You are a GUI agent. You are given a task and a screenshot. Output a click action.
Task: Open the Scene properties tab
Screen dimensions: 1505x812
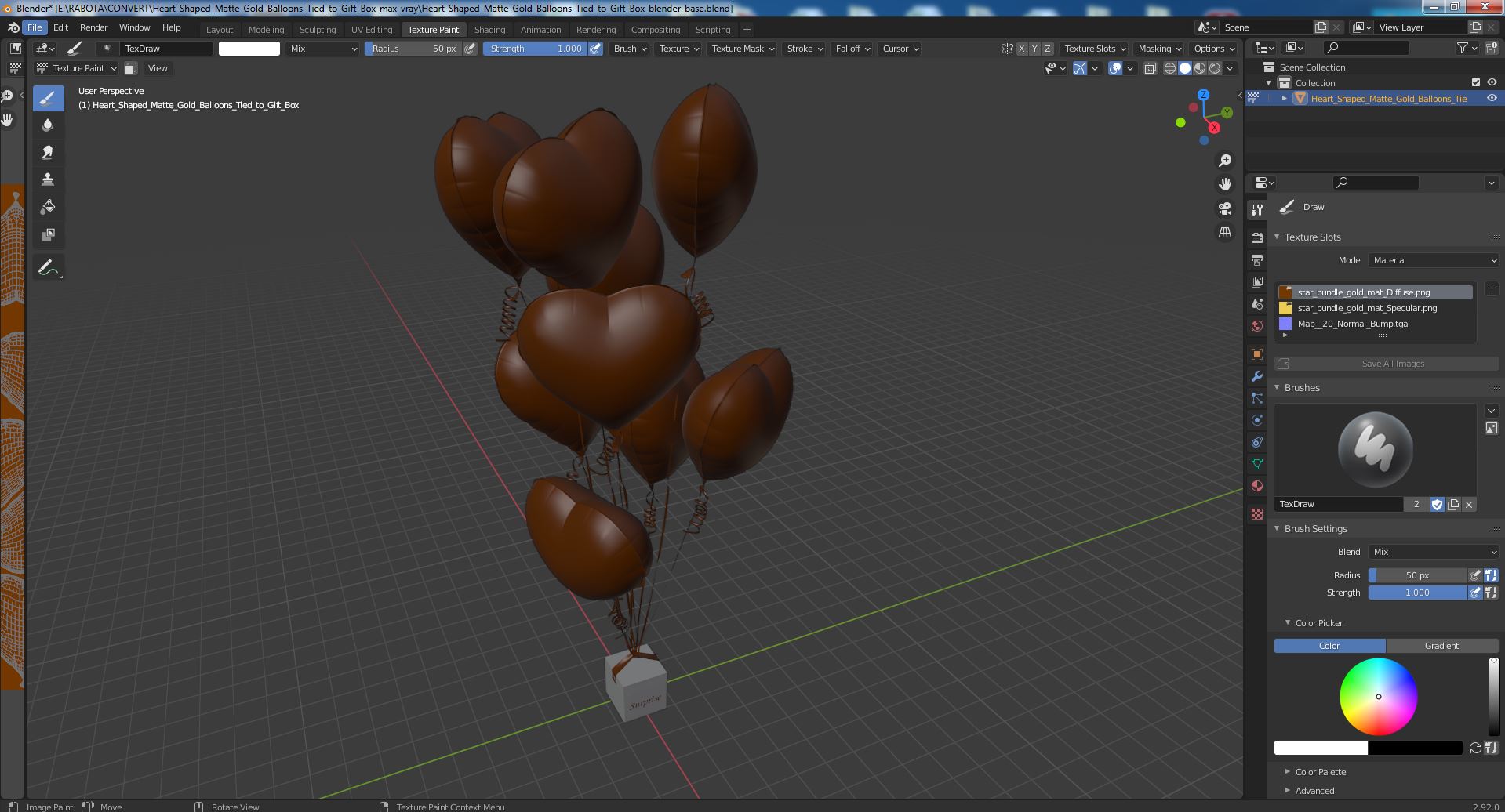coord(1257,303)
